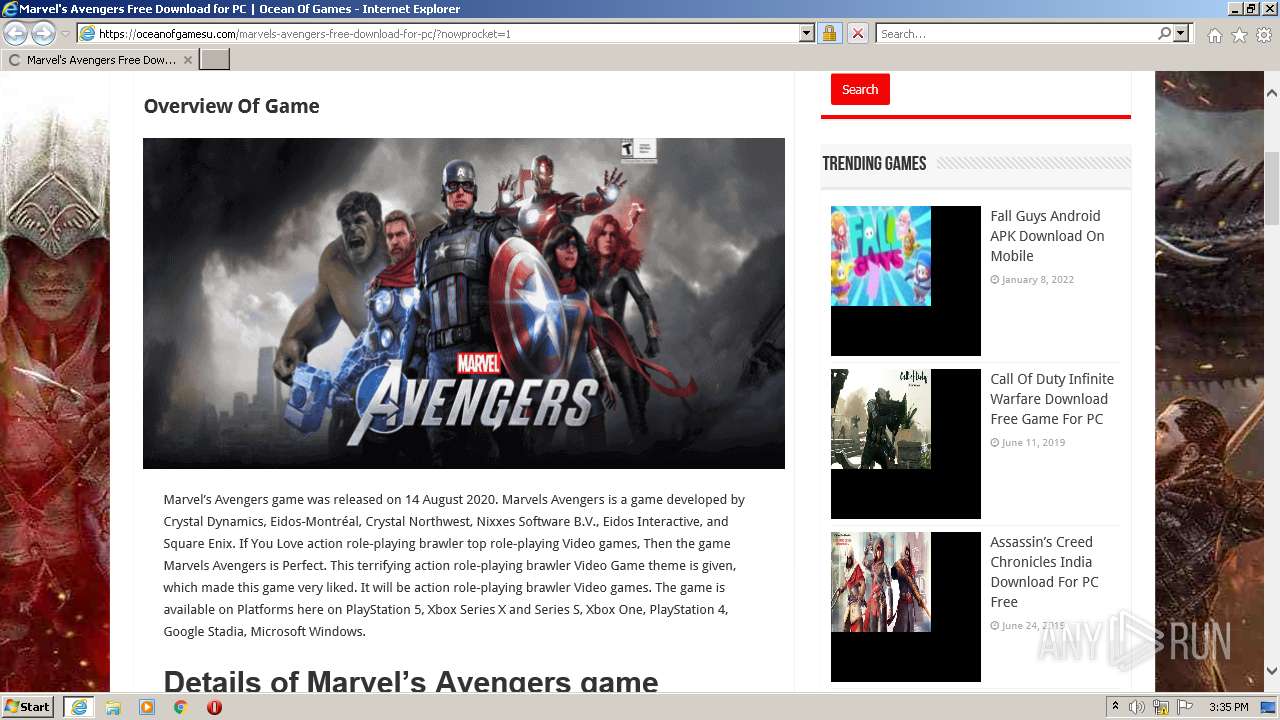Open Favorites star icon
The width and height of the screenshot is (1280, 720).
(x=1239, y=35)
